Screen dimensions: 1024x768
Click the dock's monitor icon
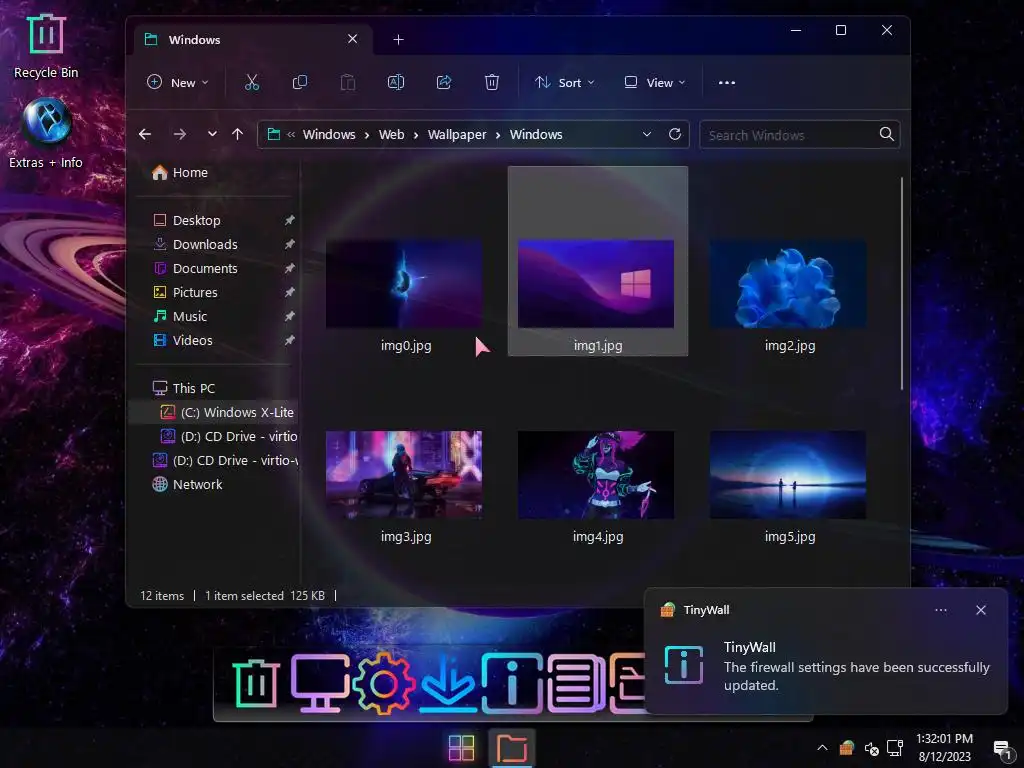click(319, 683)
